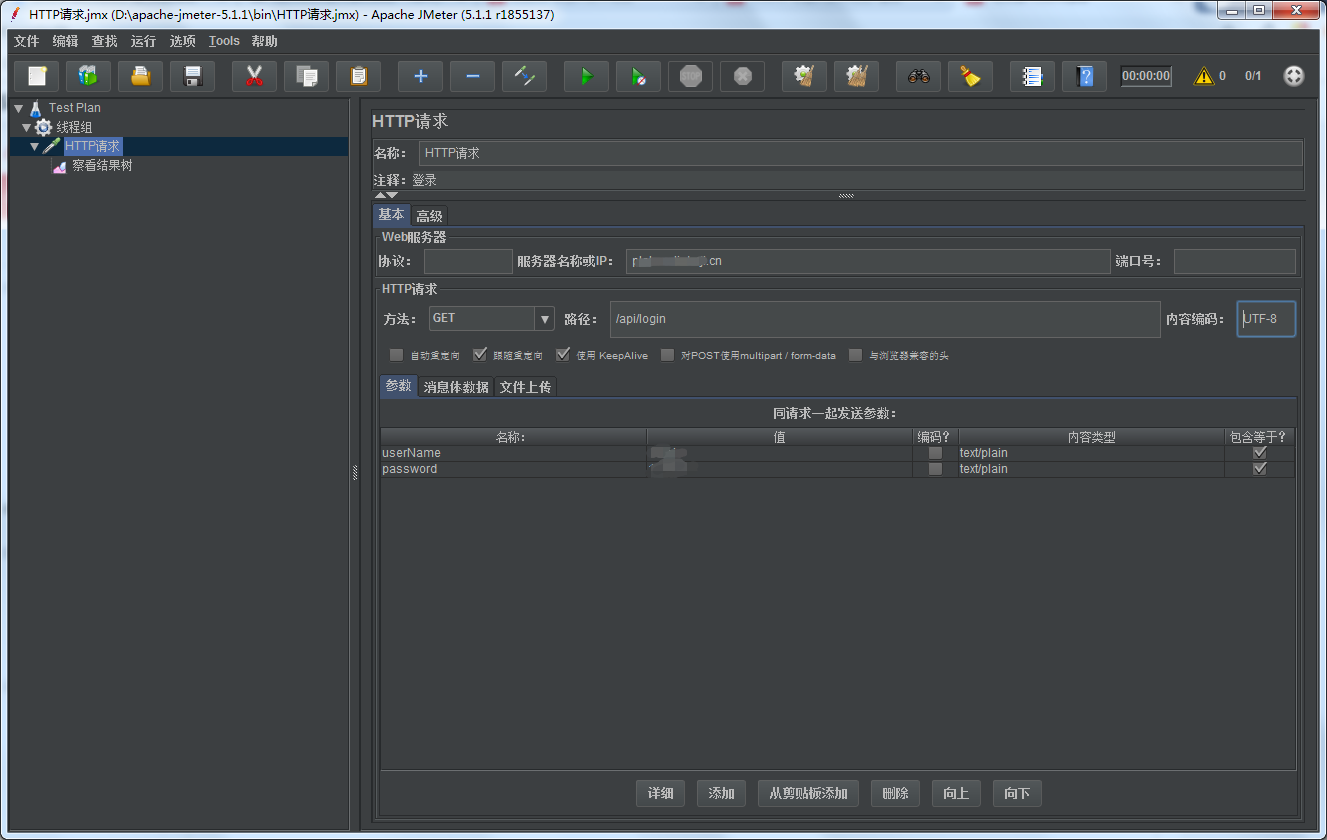Screen dimensions: 1327x840
Task: Save the test plan with the floppy disk icon
Action: click(193, 76)
